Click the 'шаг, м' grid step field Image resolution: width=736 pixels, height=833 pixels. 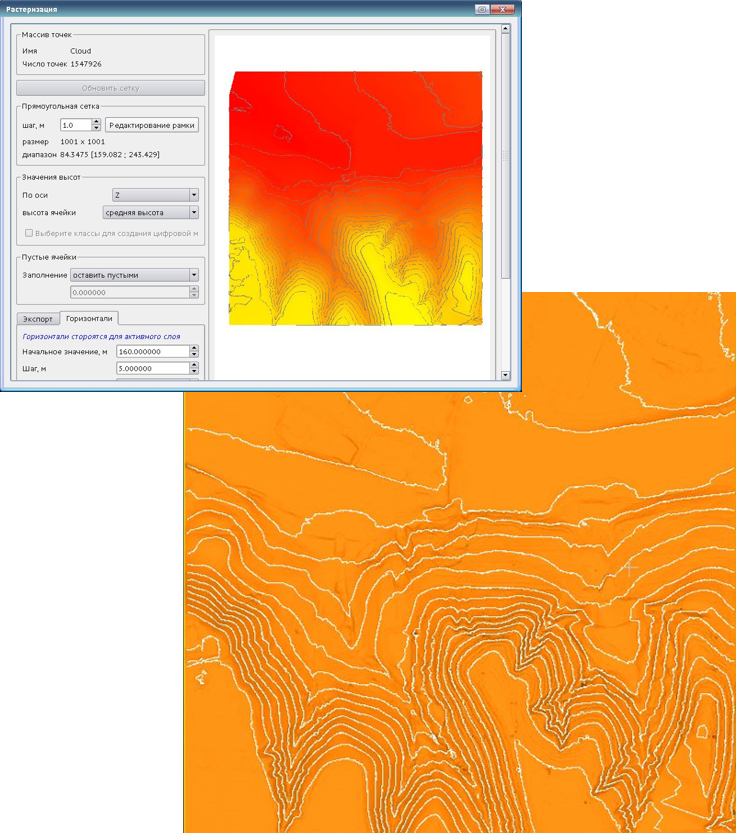click(x=75, y=125)
